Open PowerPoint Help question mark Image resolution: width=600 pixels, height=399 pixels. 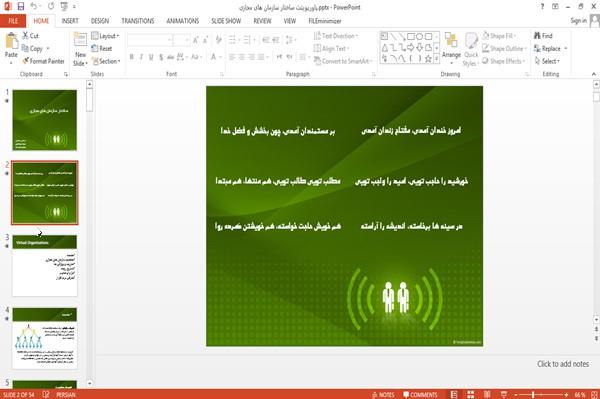[x=542, y=7]
